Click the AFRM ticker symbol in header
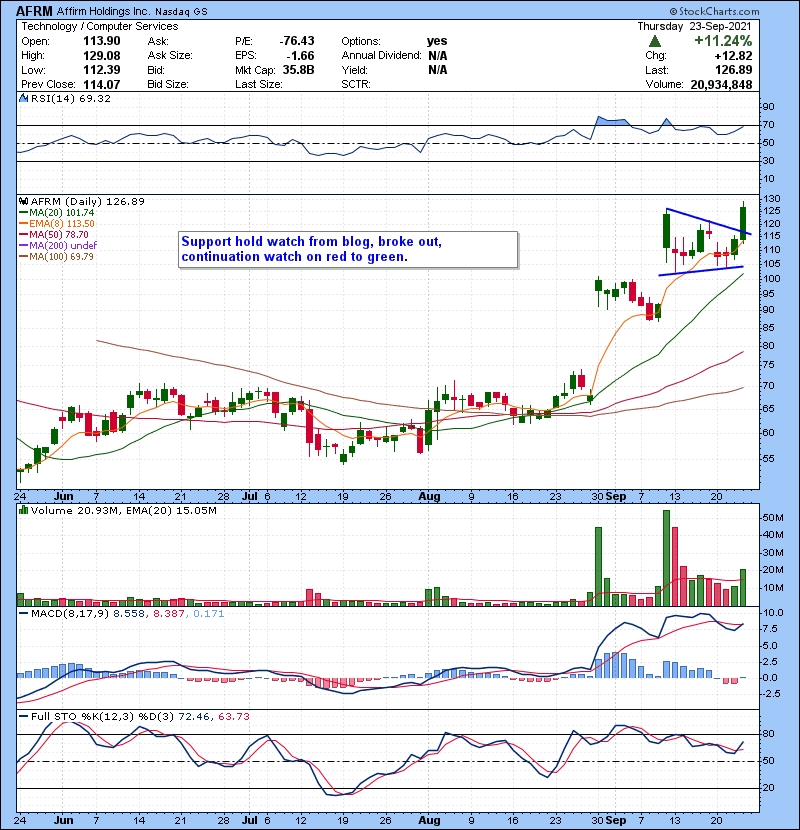Image resolution: width=800 pixels, height=830 pixels. (27, 9)
